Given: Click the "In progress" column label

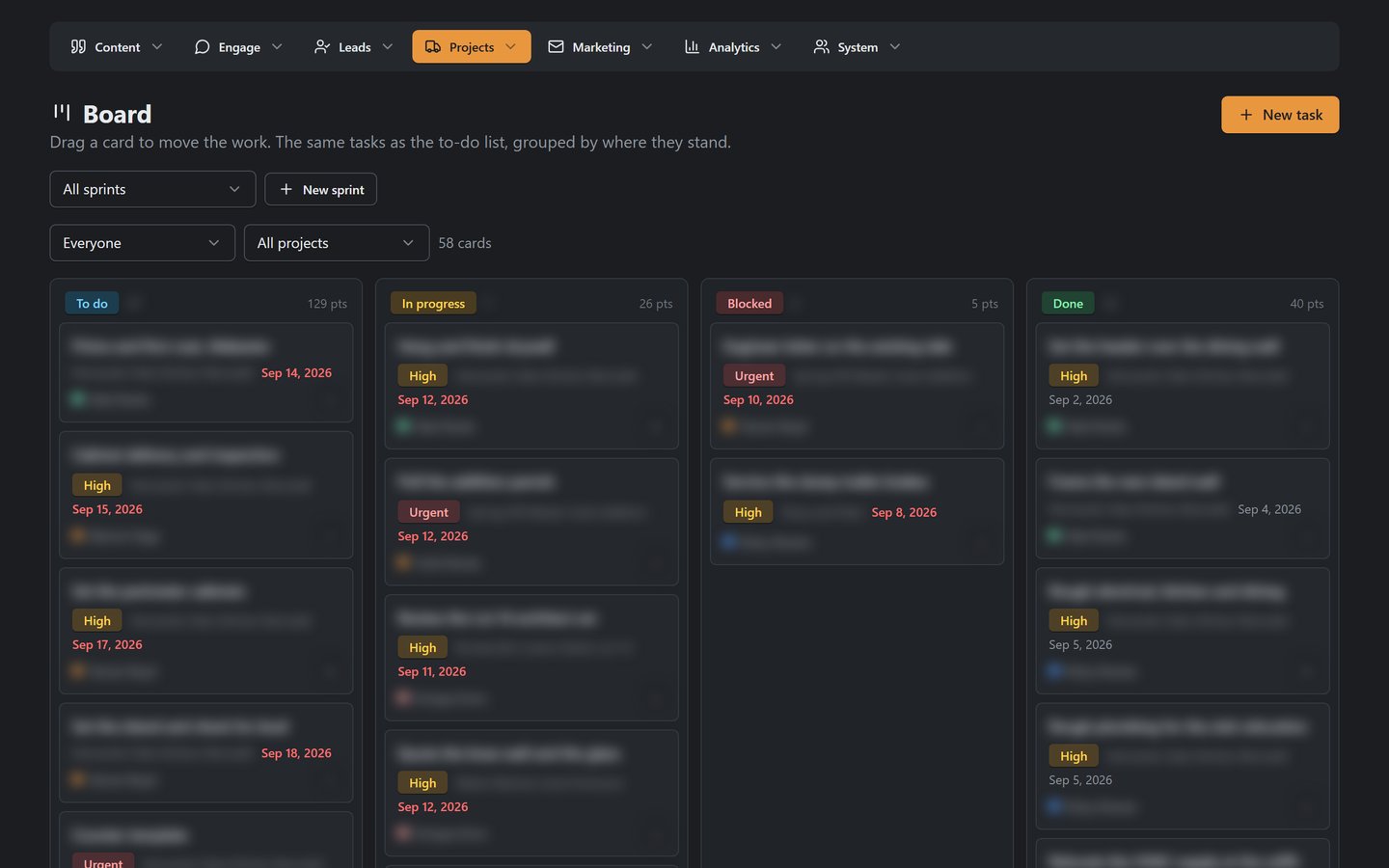Looking at the screenshot, I should [x=433, y=303].
